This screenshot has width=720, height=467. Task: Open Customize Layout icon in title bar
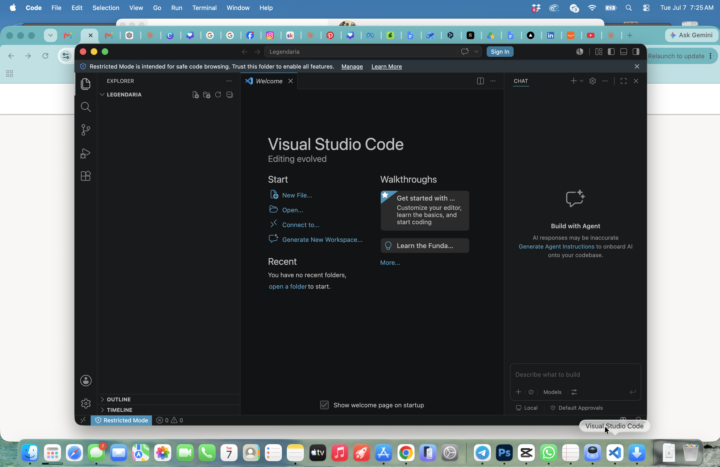tap(599, 51)
